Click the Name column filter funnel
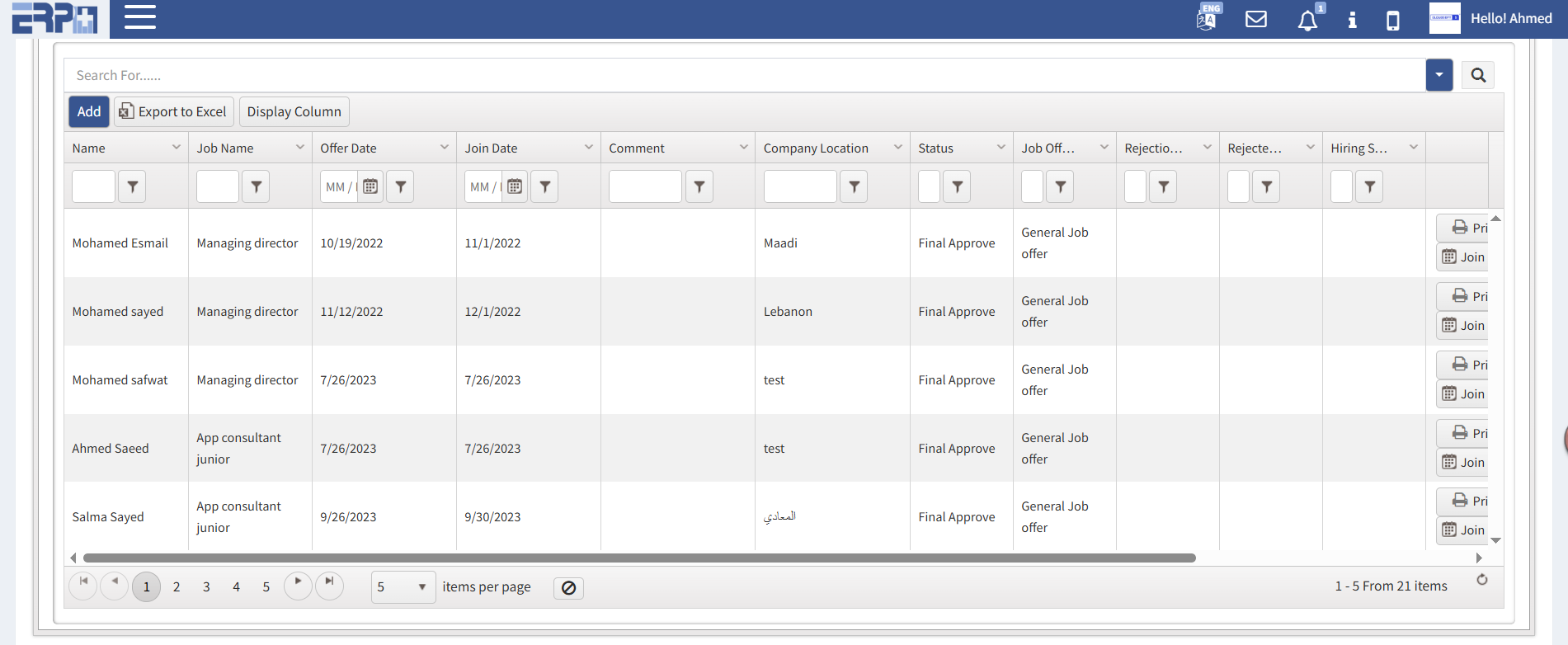Viewport: 1568px width, 645px height. (132, 186)
